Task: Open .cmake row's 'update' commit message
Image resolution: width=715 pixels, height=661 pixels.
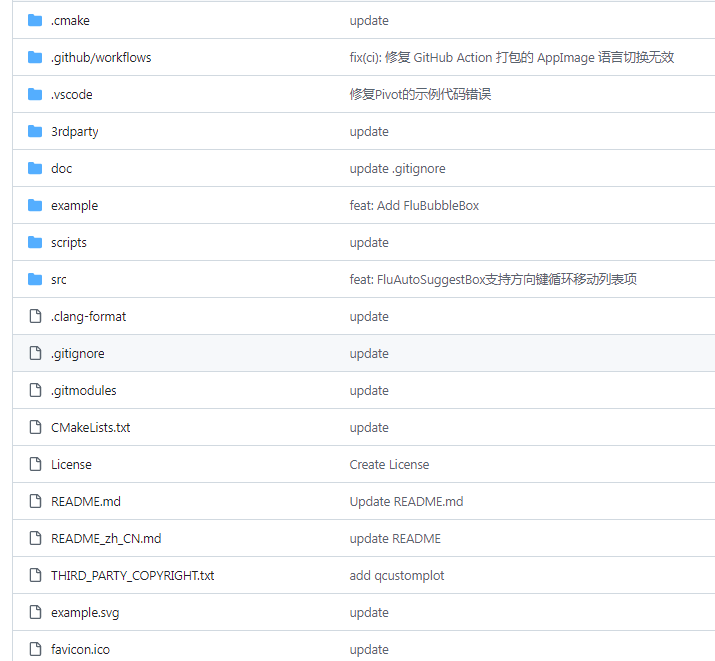Action: [369, 21]
